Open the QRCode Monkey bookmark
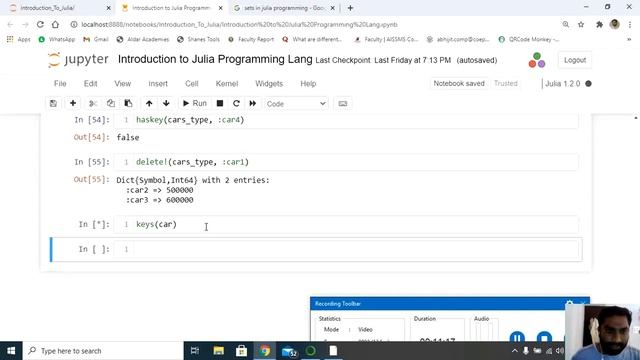Viewport: 640px width, 360px height. [x=529, y=40]
